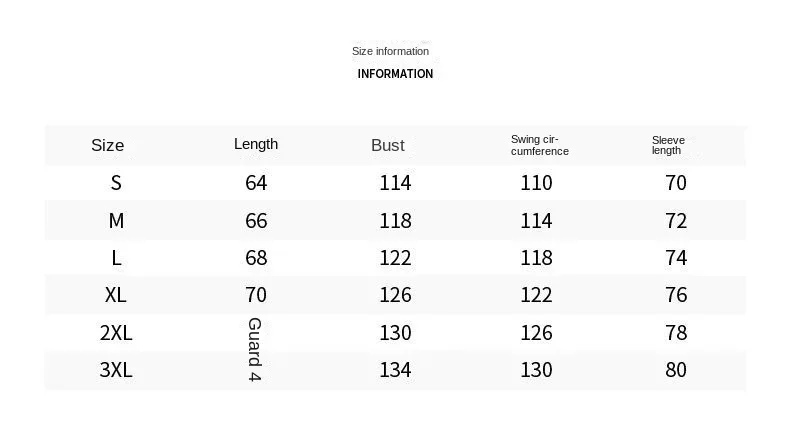Select the XL size row label
This screenshot has width=790, height=430.
[x=116, y=295]
